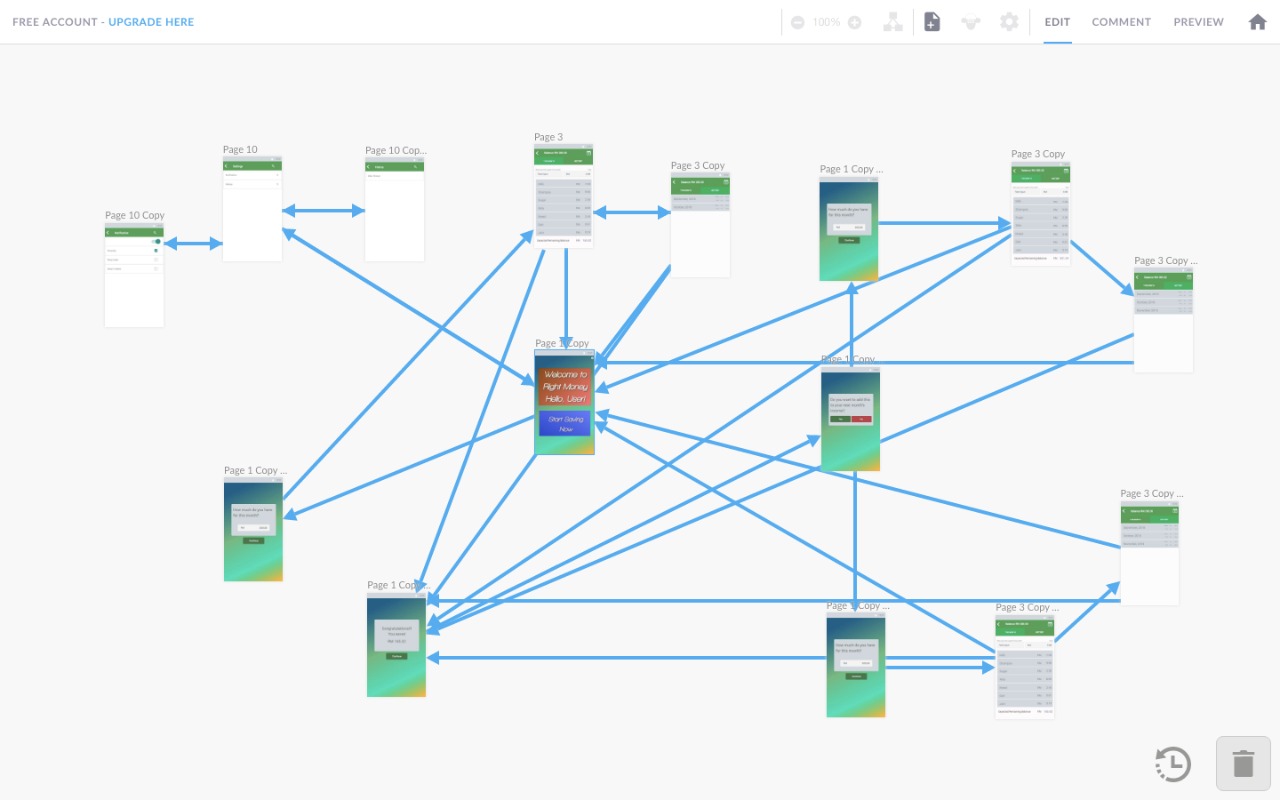
Task: Select the Congratulations screen thumbnail
Action: (396, 643)
